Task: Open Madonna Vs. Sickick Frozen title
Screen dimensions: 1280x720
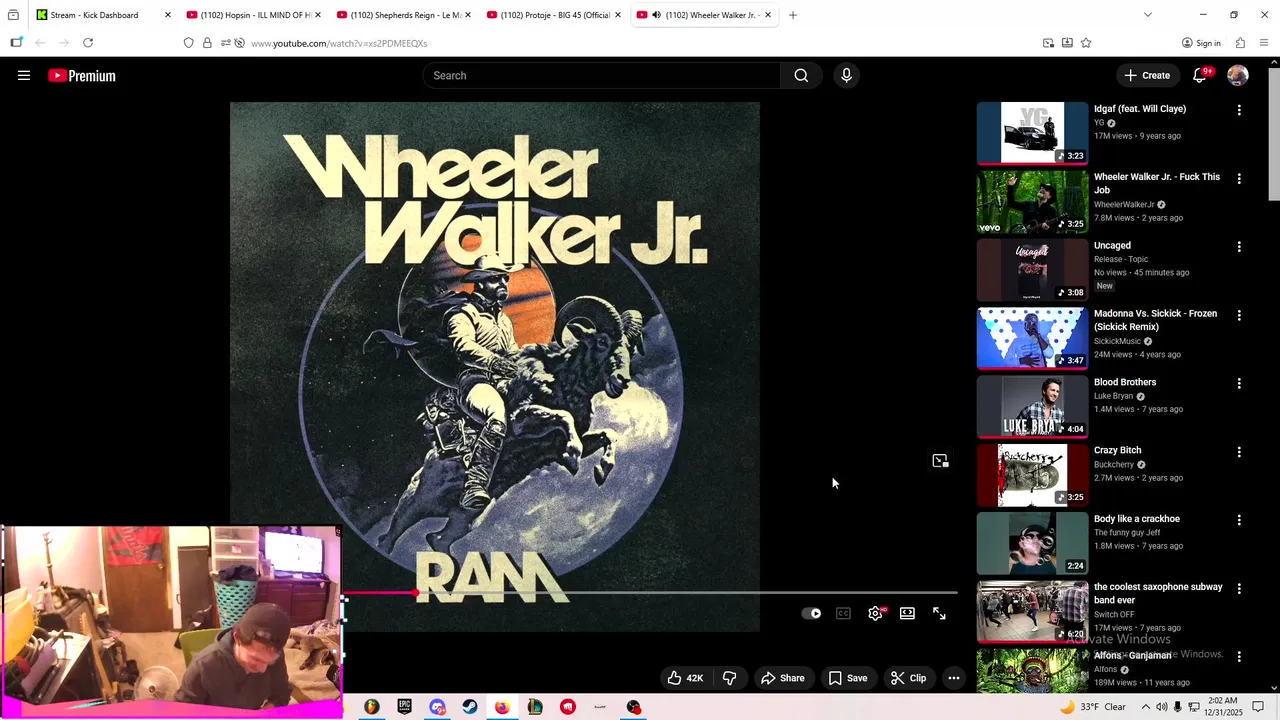Action: [x=1155, y=320]
